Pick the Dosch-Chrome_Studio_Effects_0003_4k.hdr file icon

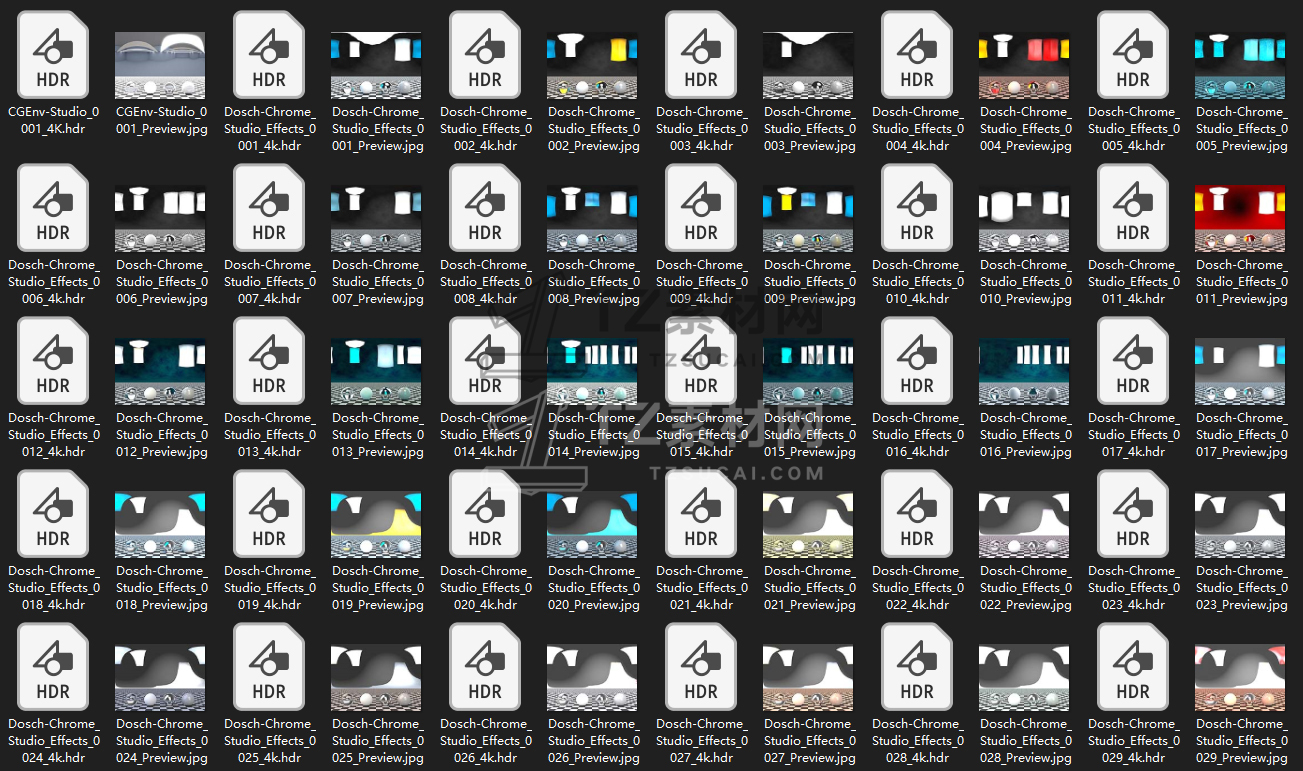point(701,55)
